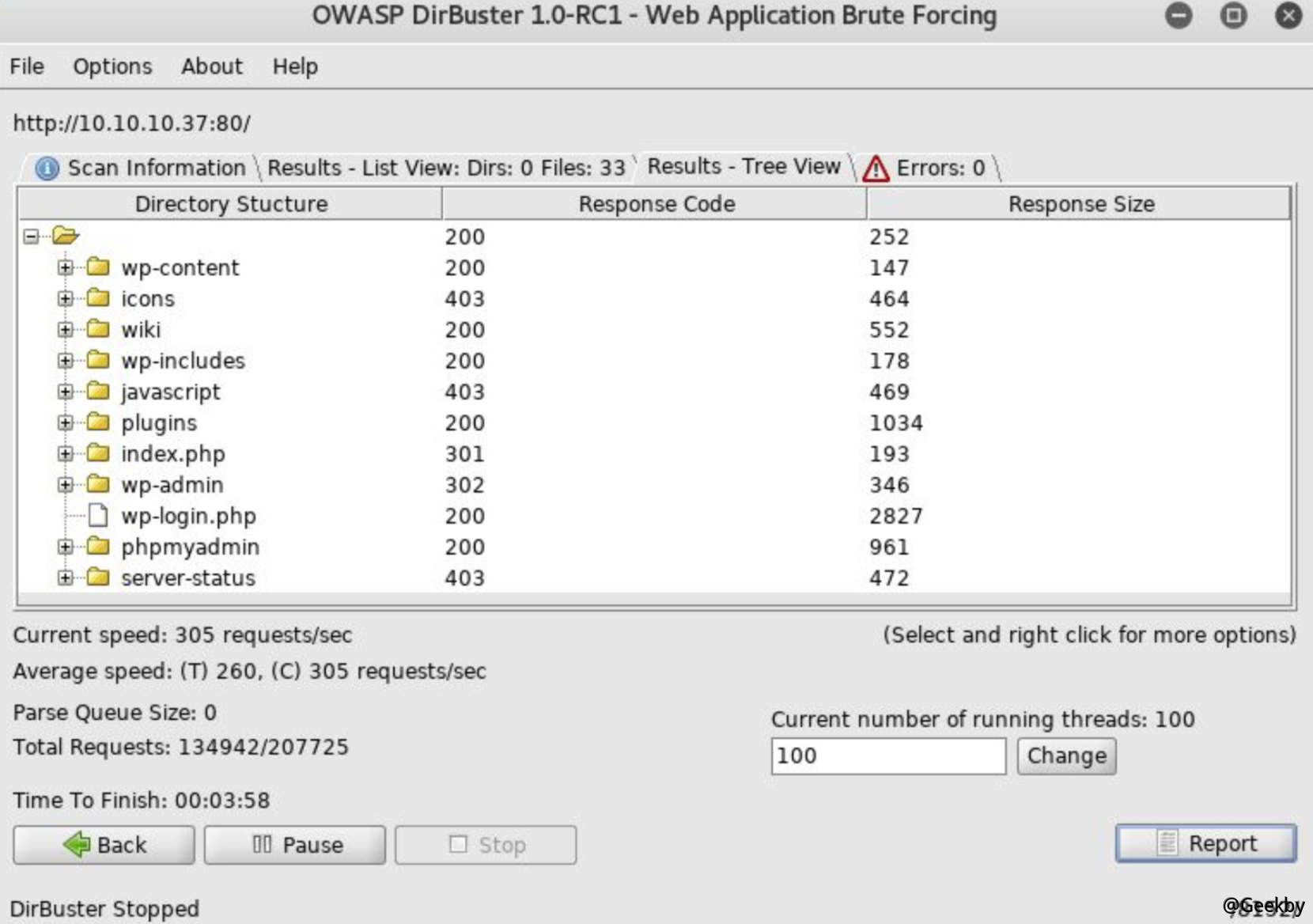This screenshot has width=1313, height=924.
Task: Expand the icons directory node
Action: pos(66,298)
